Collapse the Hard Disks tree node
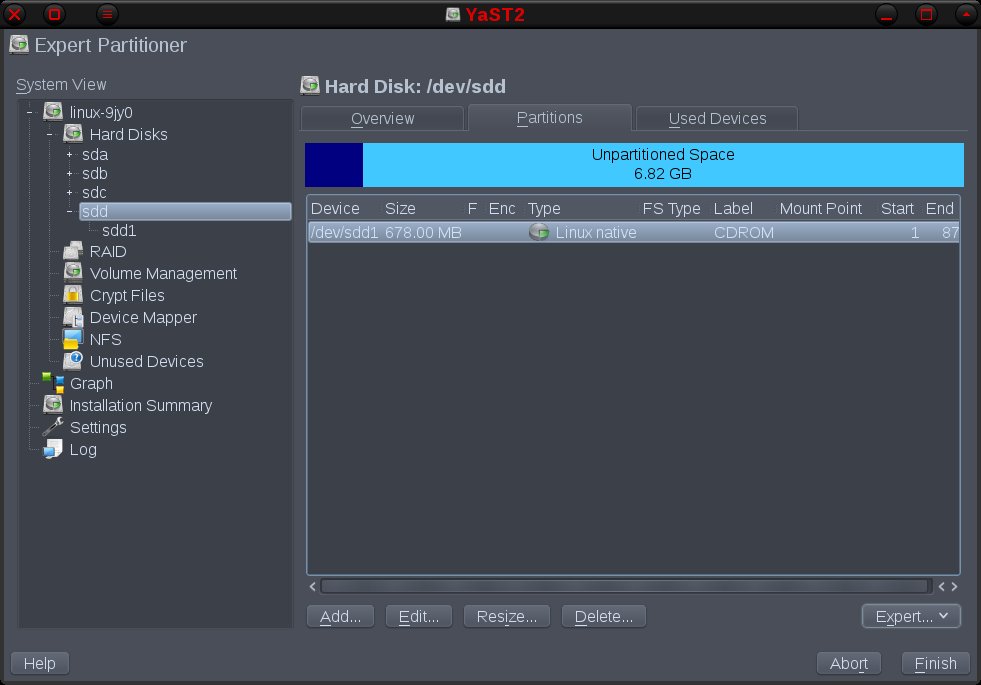The width and height of the screenshot is (981, 685). (x=49, y=134)
